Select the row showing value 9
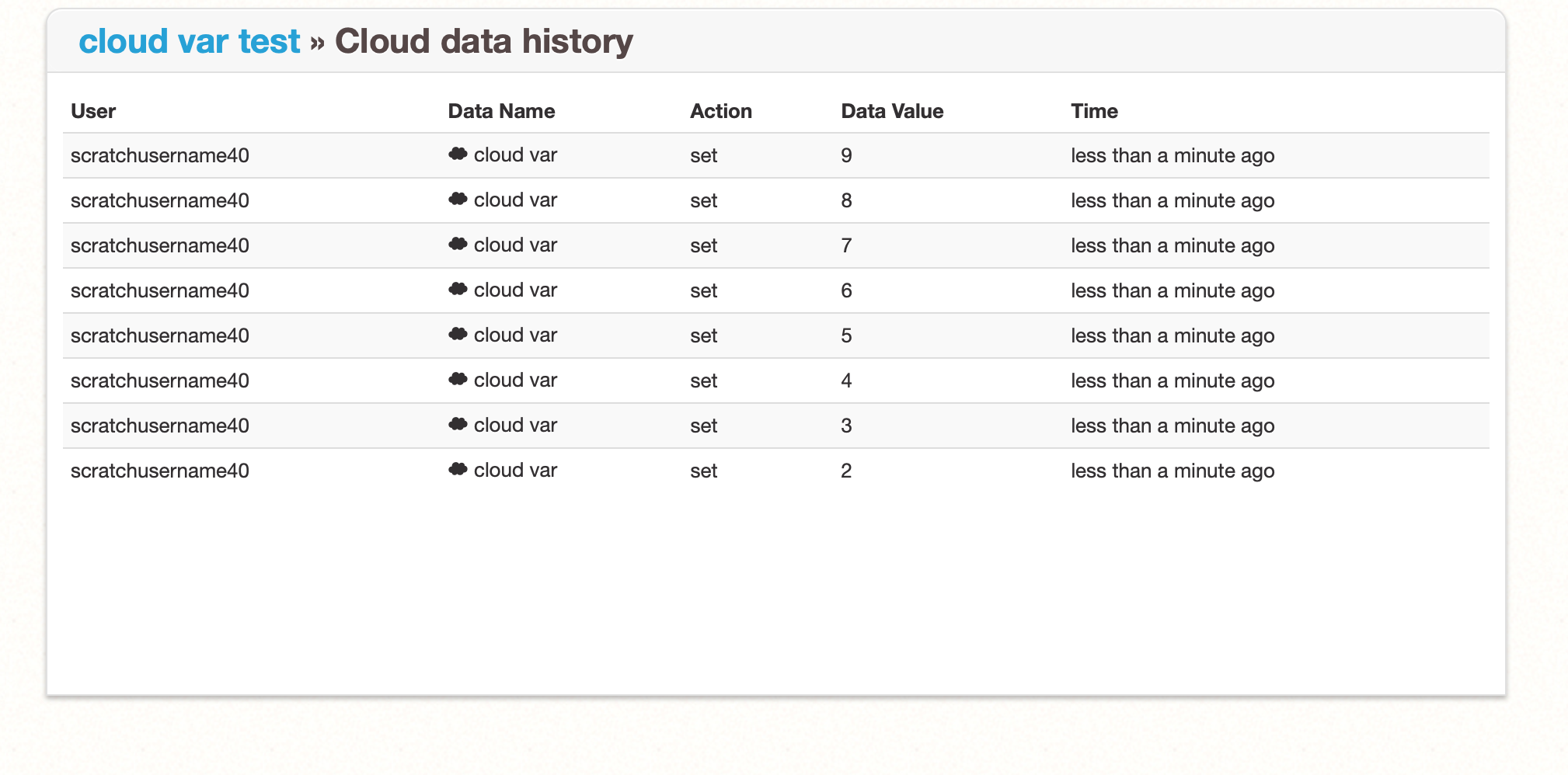Viewport: 1568px width, 775px height. pos(777,155)
